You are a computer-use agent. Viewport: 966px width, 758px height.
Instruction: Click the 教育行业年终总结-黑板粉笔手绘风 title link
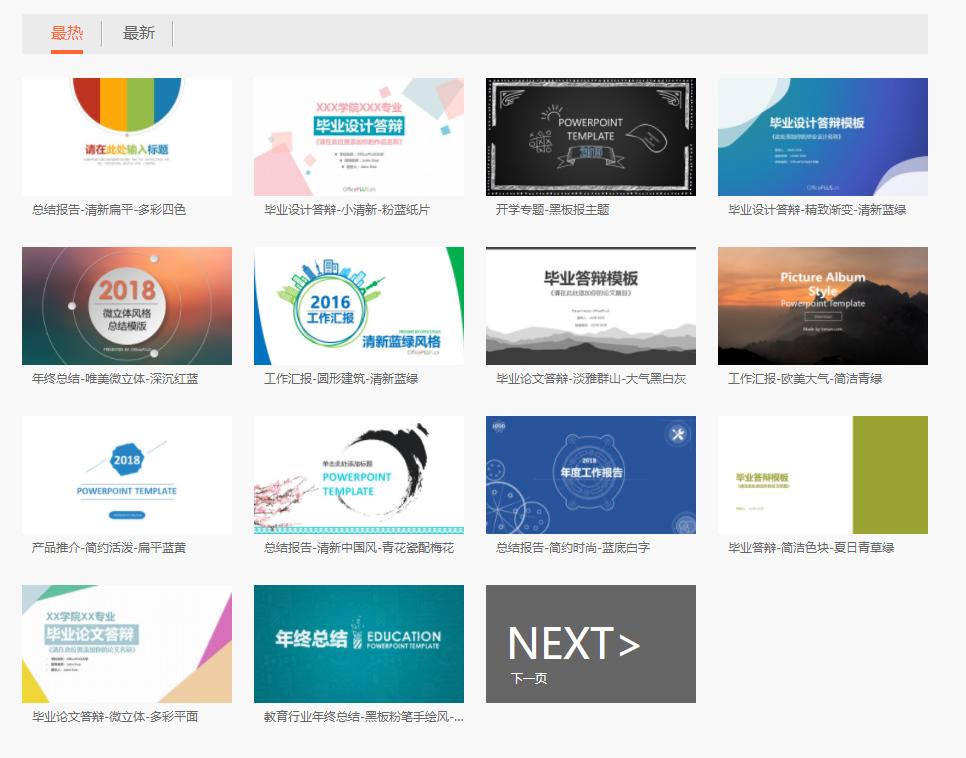[363, 716]
